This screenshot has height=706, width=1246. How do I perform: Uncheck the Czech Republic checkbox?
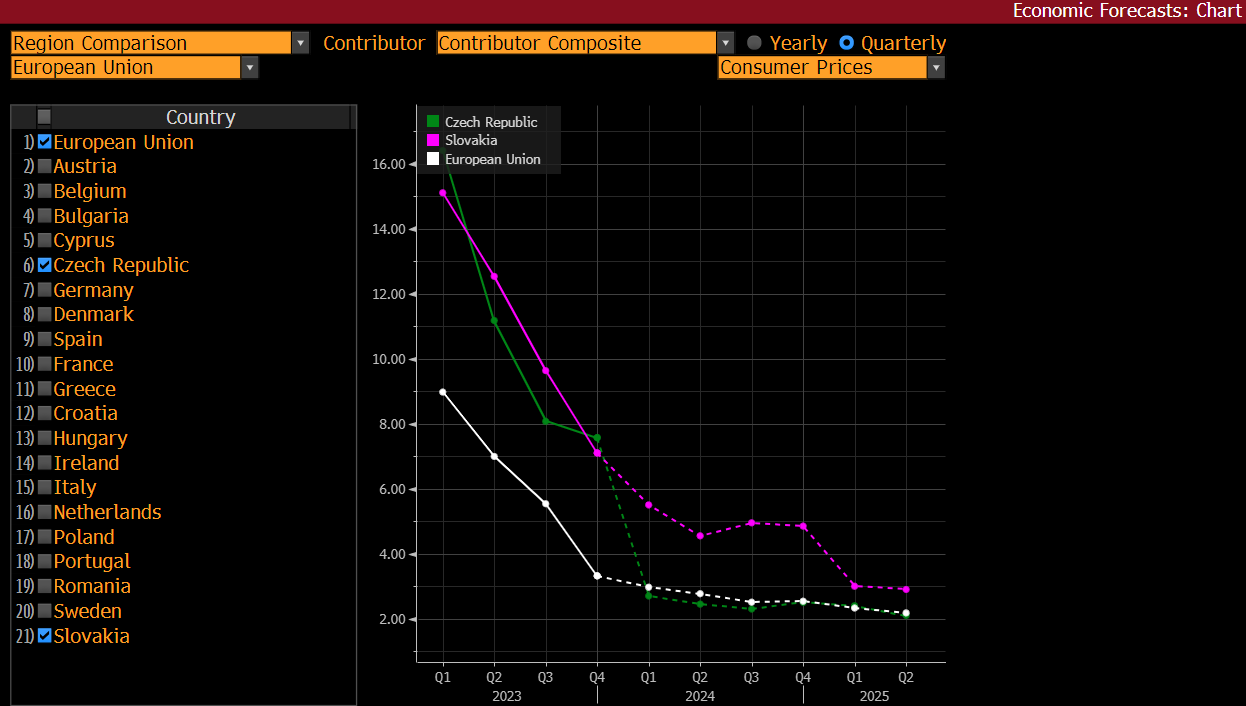(x=44, y=265)
